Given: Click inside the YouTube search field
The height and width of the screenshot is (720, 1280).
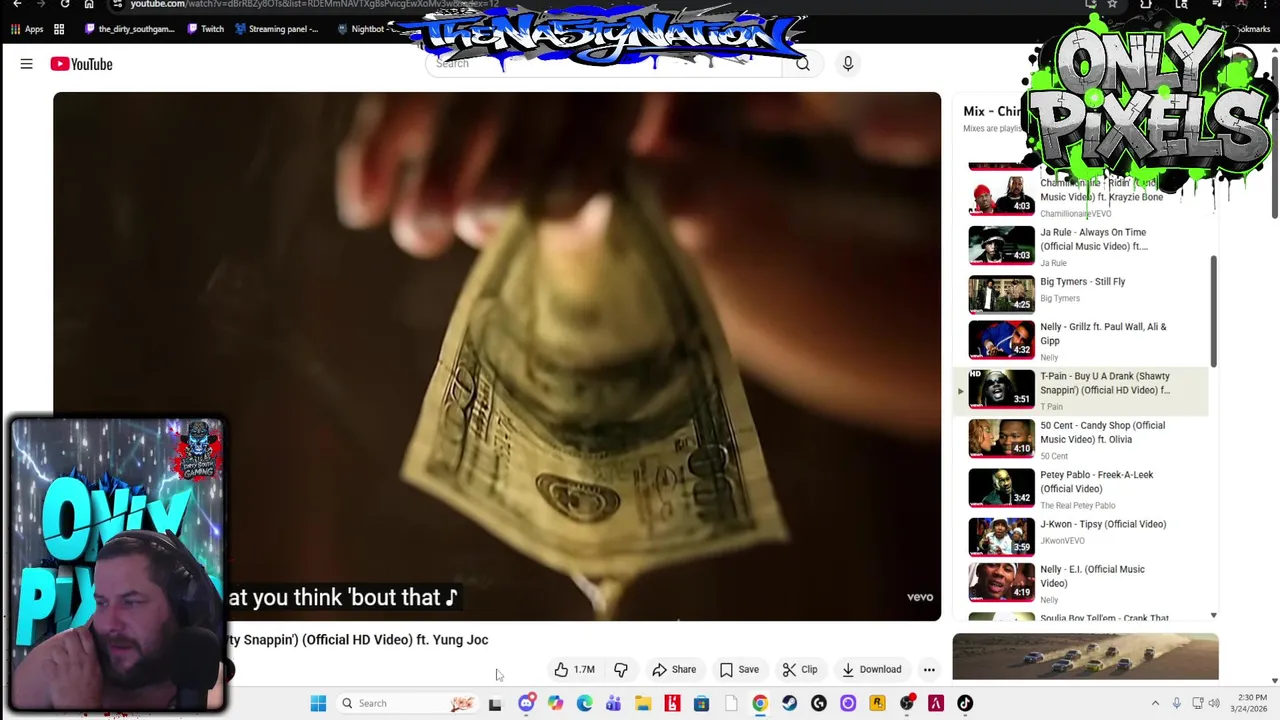Looking at the screenshot, I should (603, 64).
